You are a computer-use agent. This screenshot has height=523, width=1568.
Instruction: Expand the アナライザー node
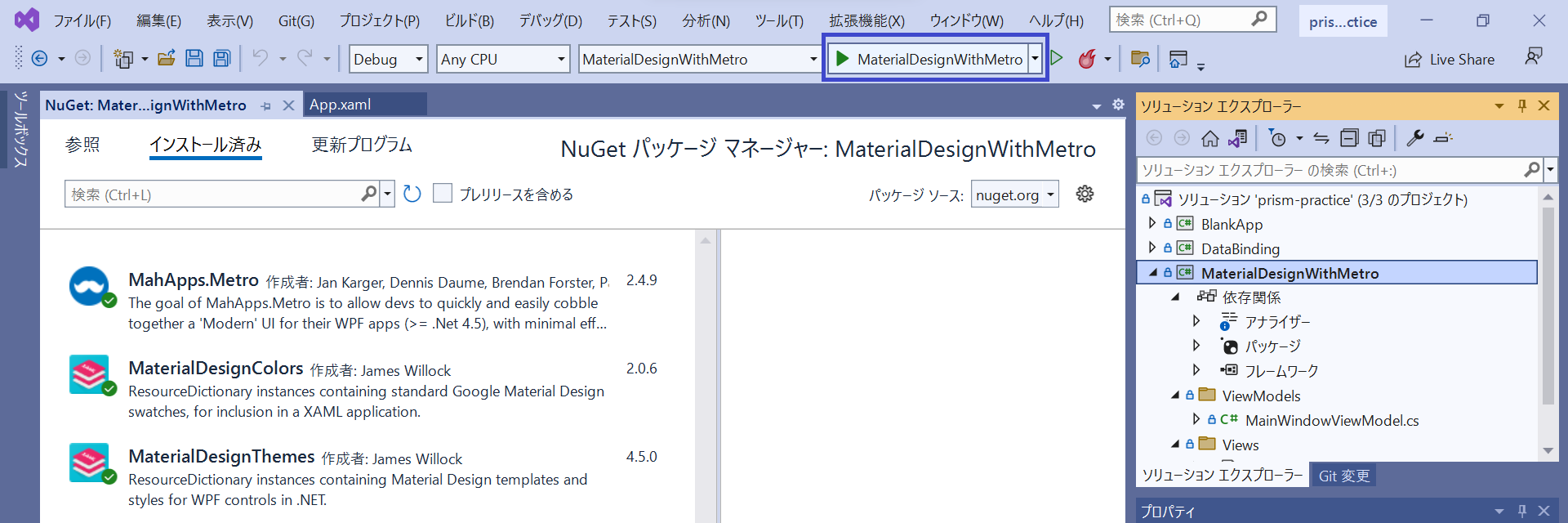pyautogui.click(x=1196, y=321)
